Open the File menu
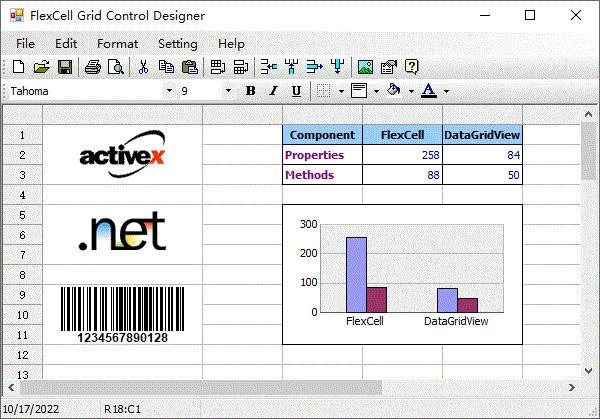The width and height of the screenshot is (600, 419). click(25, 44)
